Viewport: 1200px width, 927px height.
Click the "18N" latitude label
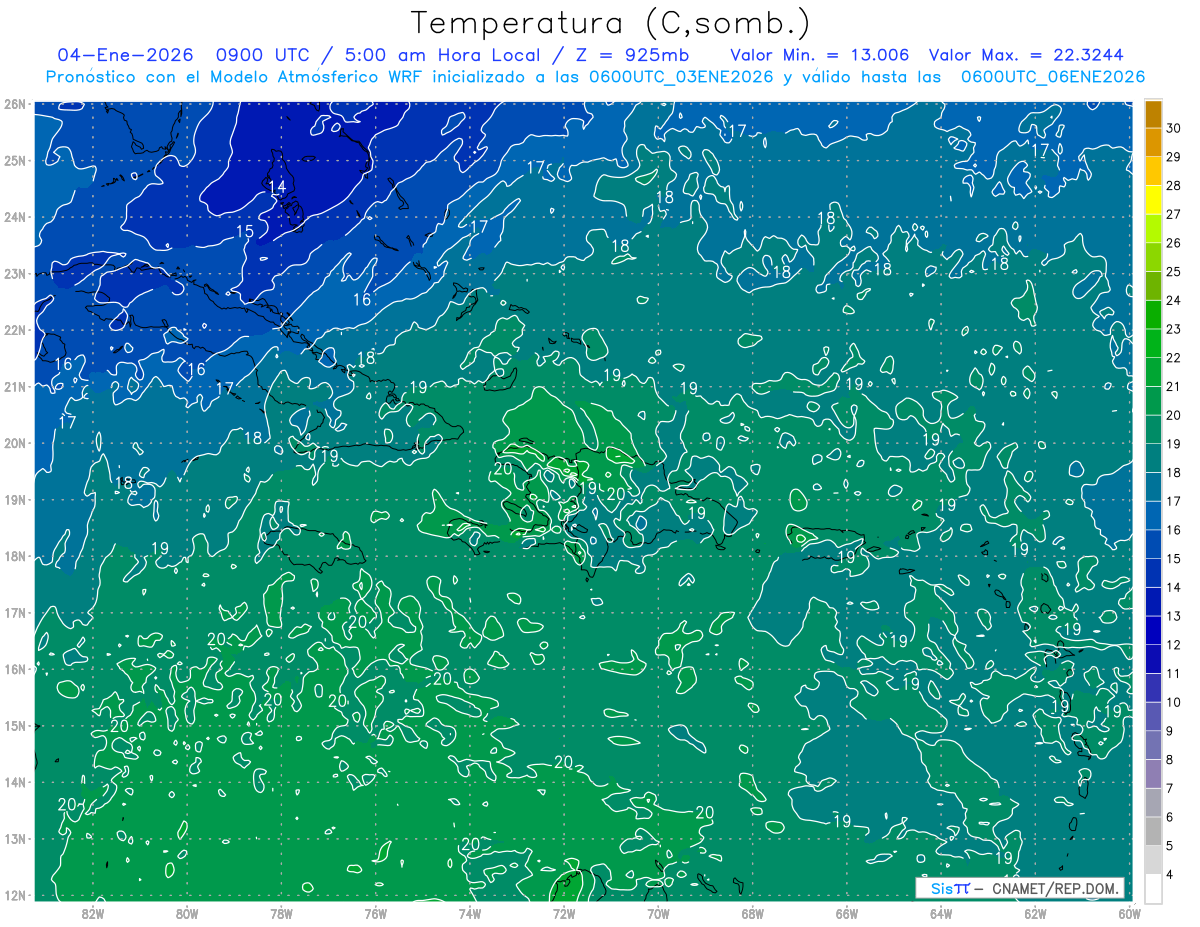15,556
